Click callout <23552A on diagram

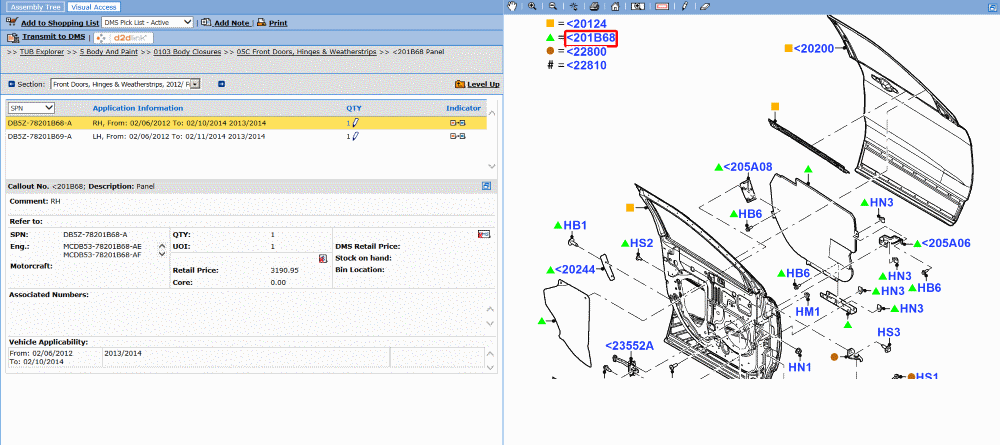click(x=629, y=346)
